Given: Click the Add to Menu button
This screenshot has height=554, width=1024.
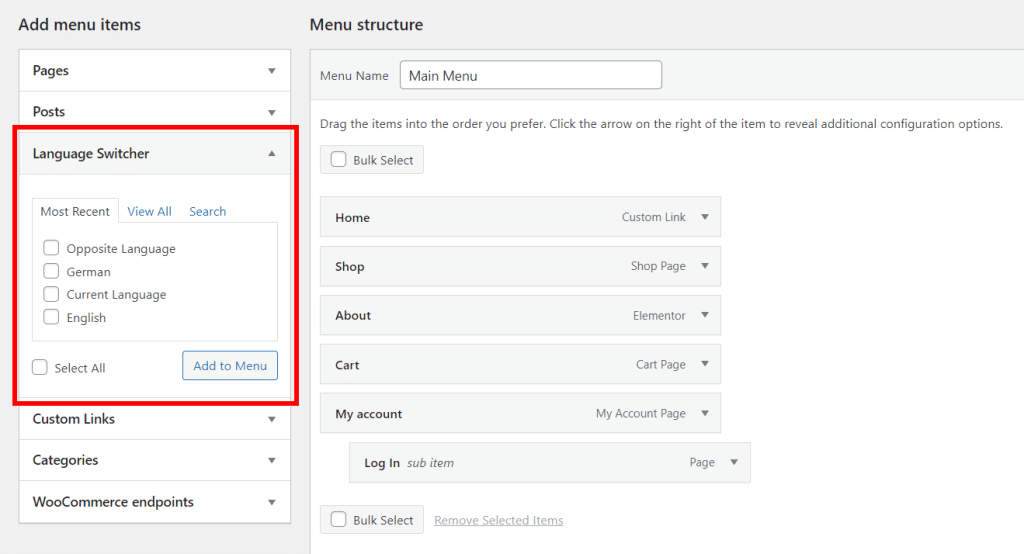Looking at the screenshot, I should tap(230, 366).
